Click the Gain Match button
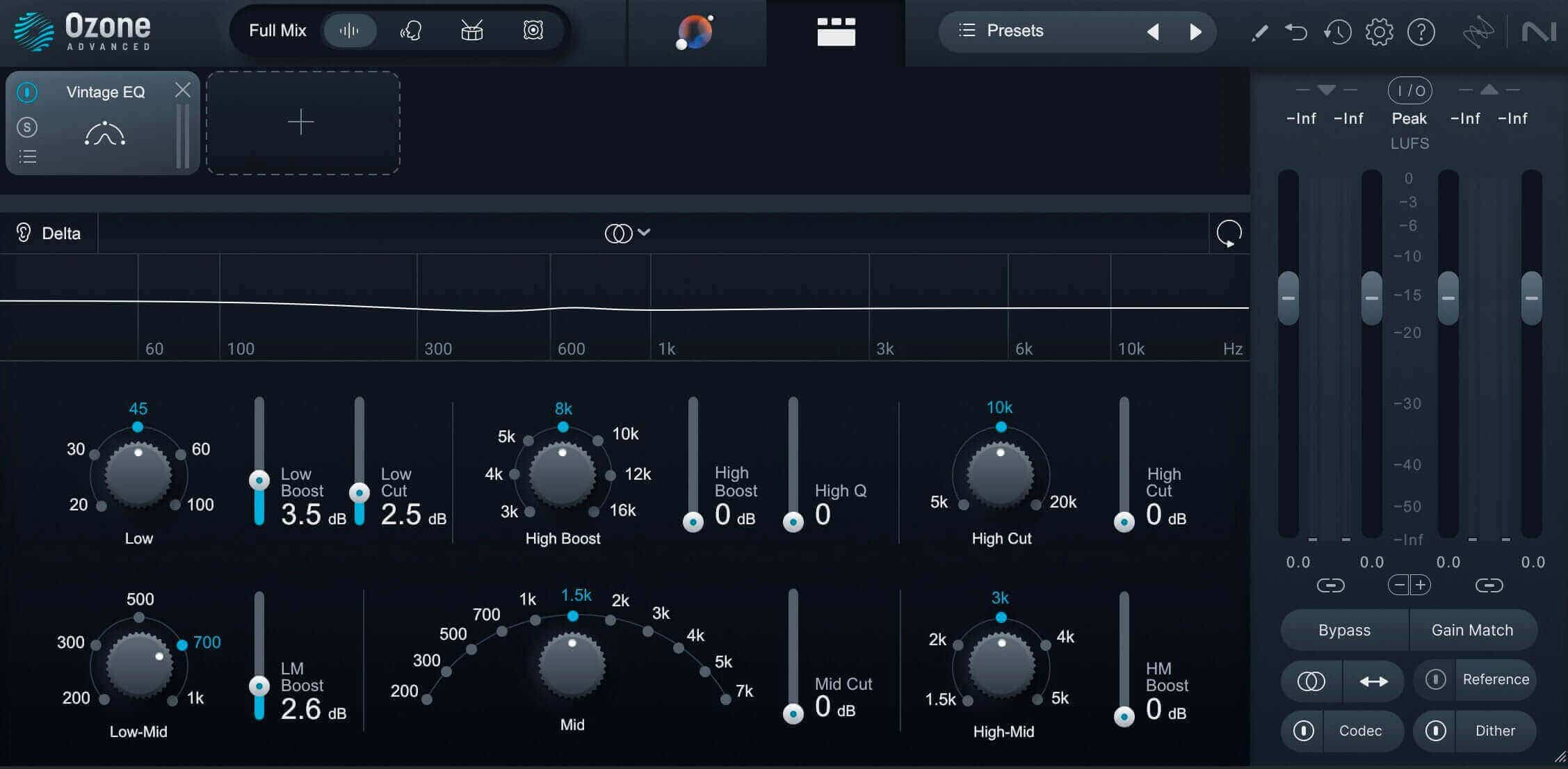Screen dimensions: 1568x769 pos(1473,630)
